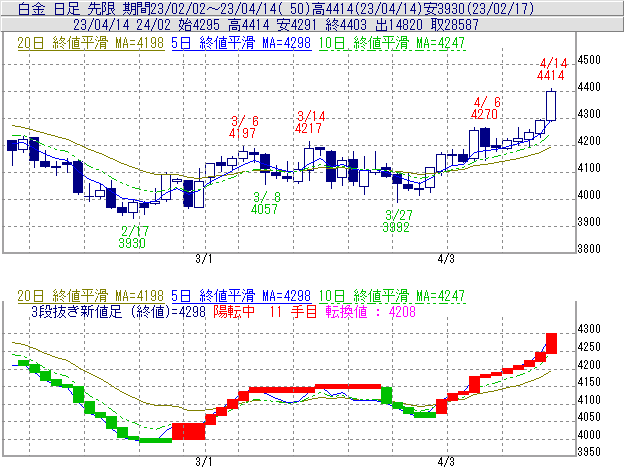Click the 23/04/14 24/02 contract date text
Screen dimensions: 624x475
click(x=122, y=25)
